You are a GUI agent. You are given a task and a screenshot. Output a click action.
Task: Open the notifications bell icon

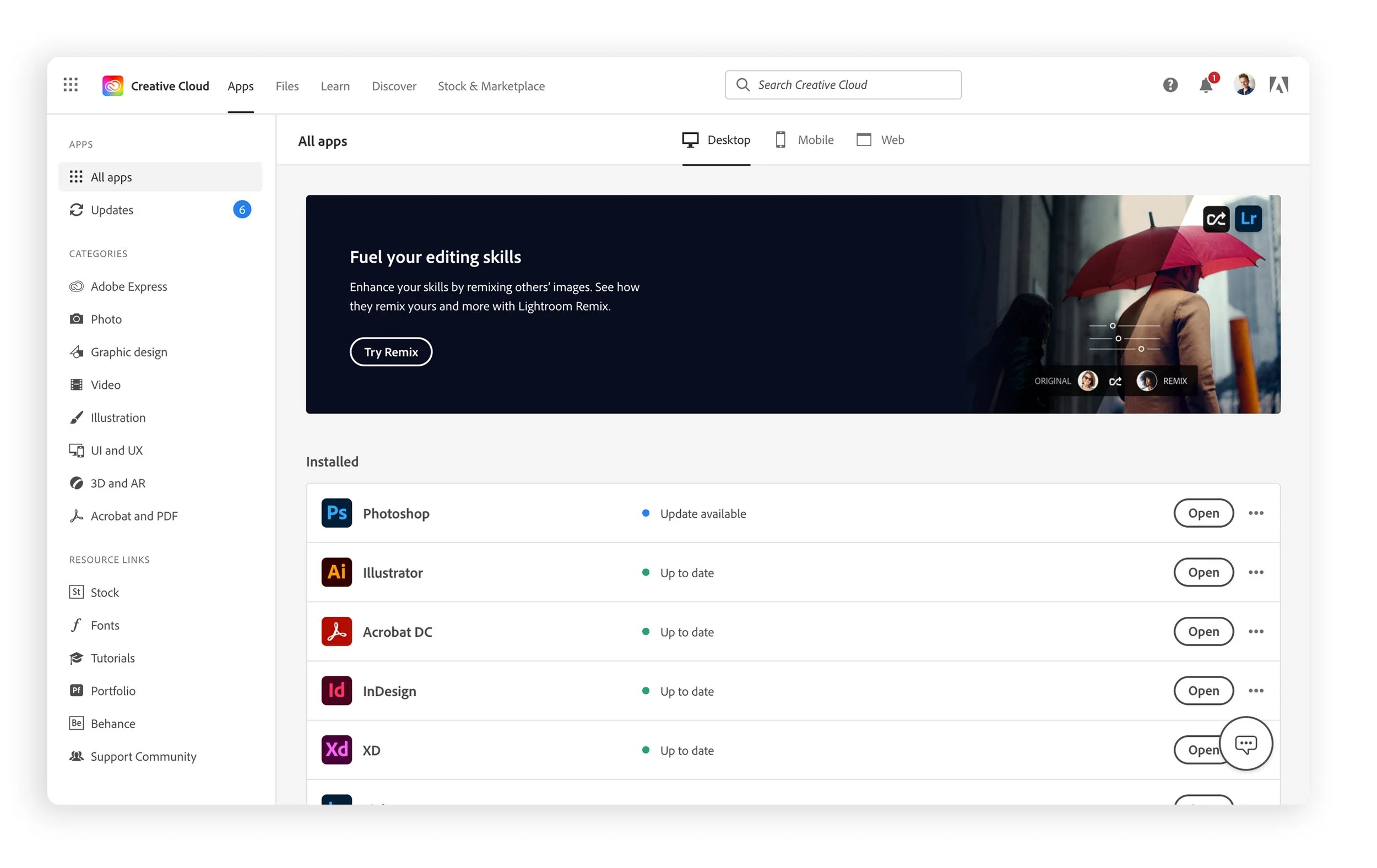[1206, 85]
